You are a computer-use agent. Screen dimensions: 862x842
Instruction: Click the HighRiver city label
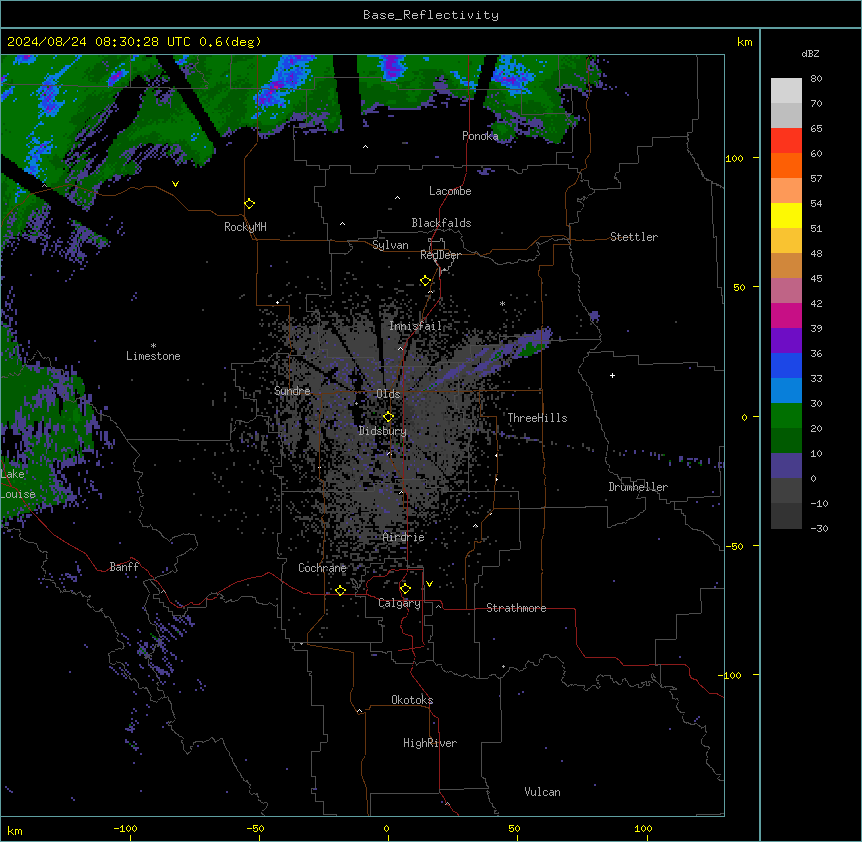point(430,743)
